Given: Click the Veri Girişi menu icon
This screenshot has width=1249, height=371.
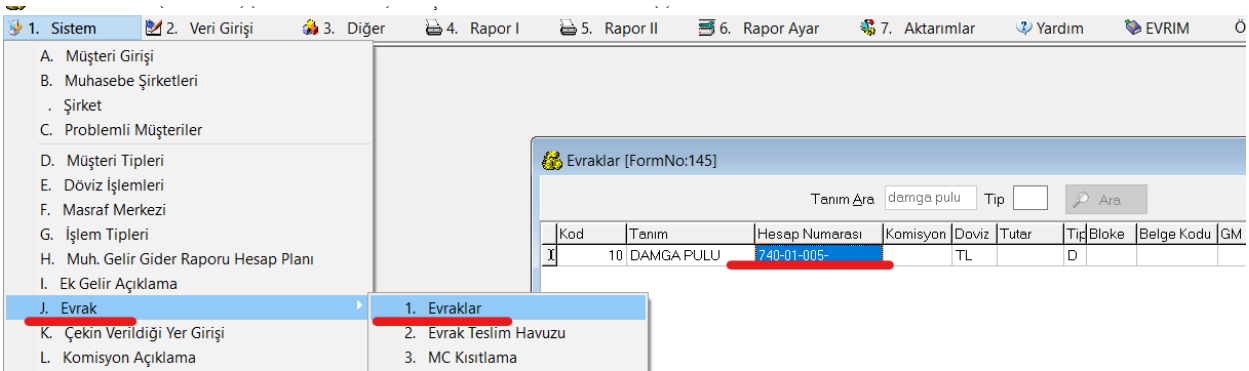Looking at the screenshot, I should pyautogui.click(x=153, y=28).
